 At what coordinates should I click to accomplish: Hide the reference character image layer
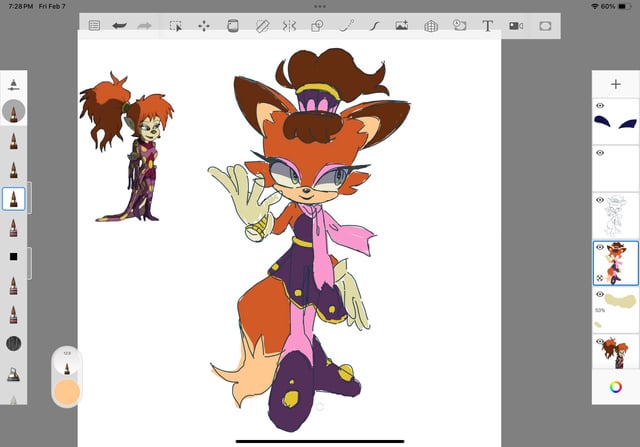600,341
